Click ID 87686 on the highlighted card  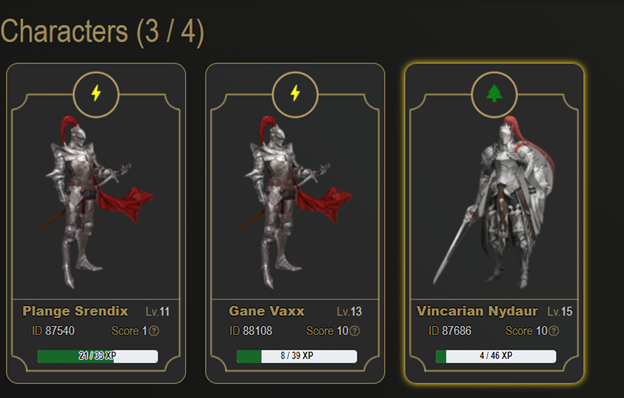(x=450, y=331)
